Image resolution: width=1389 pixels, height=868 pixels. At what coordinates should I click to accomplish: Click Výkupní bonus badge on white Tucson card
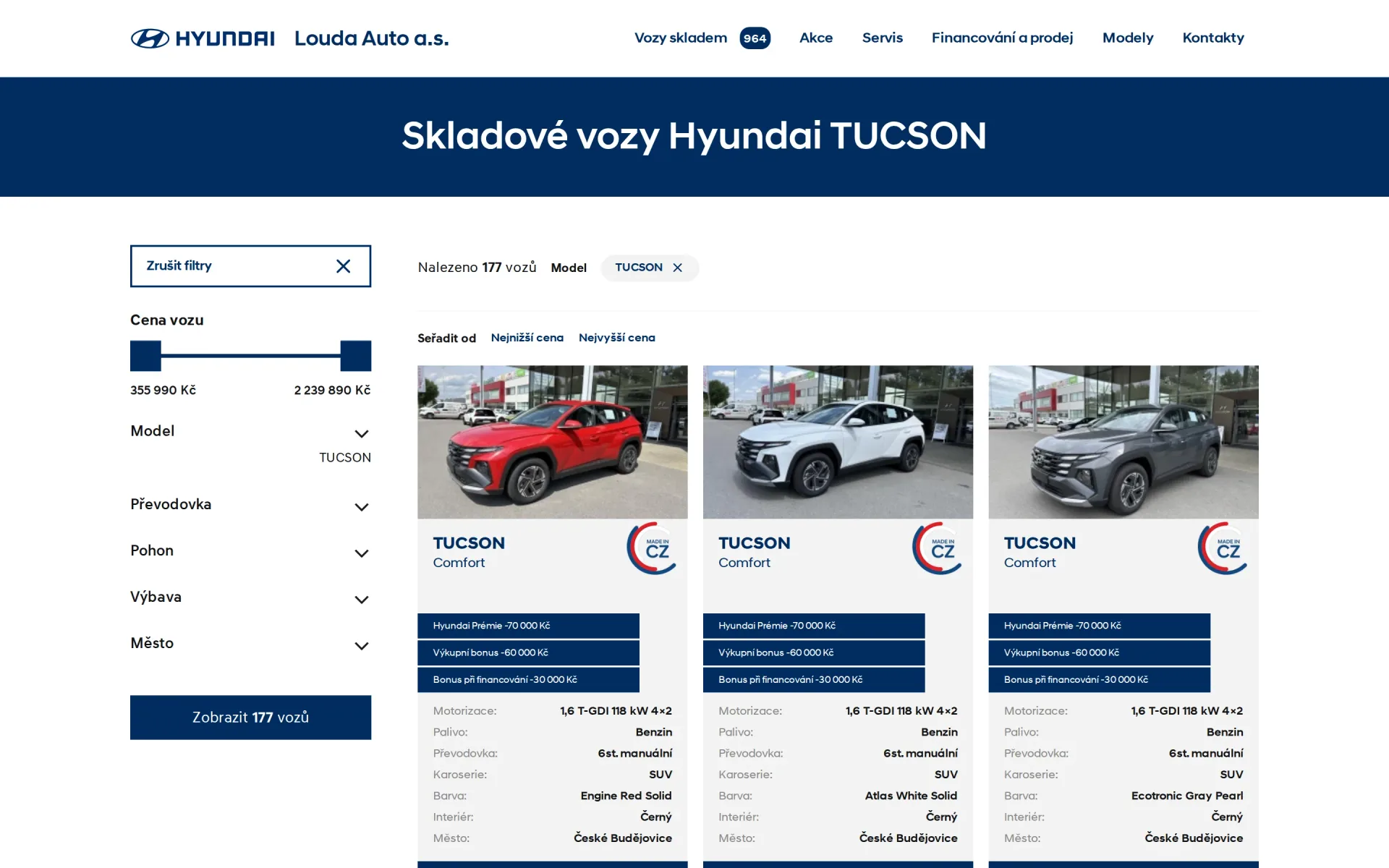click(814, 652)
